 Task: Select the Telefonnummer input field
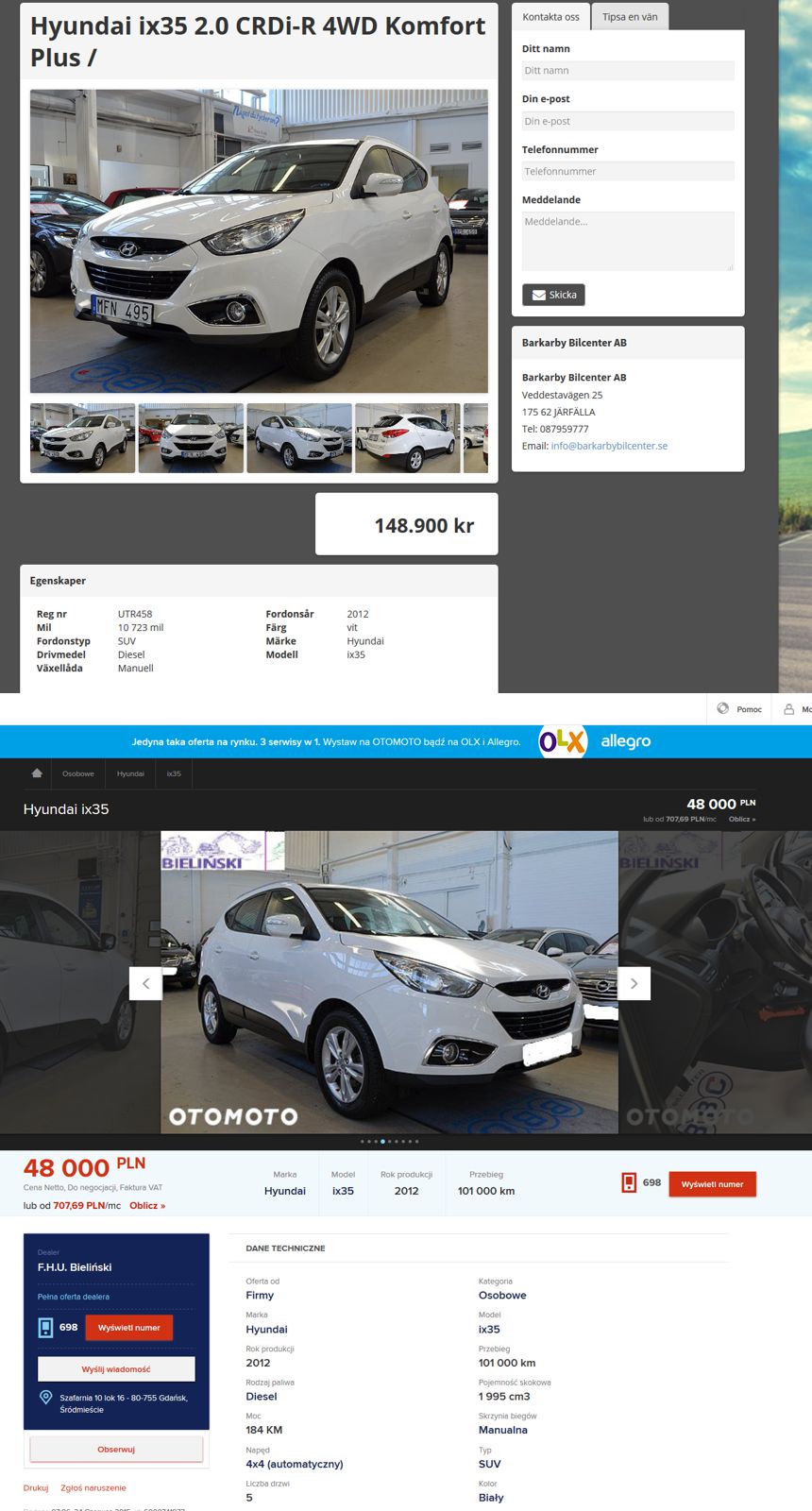628,172
